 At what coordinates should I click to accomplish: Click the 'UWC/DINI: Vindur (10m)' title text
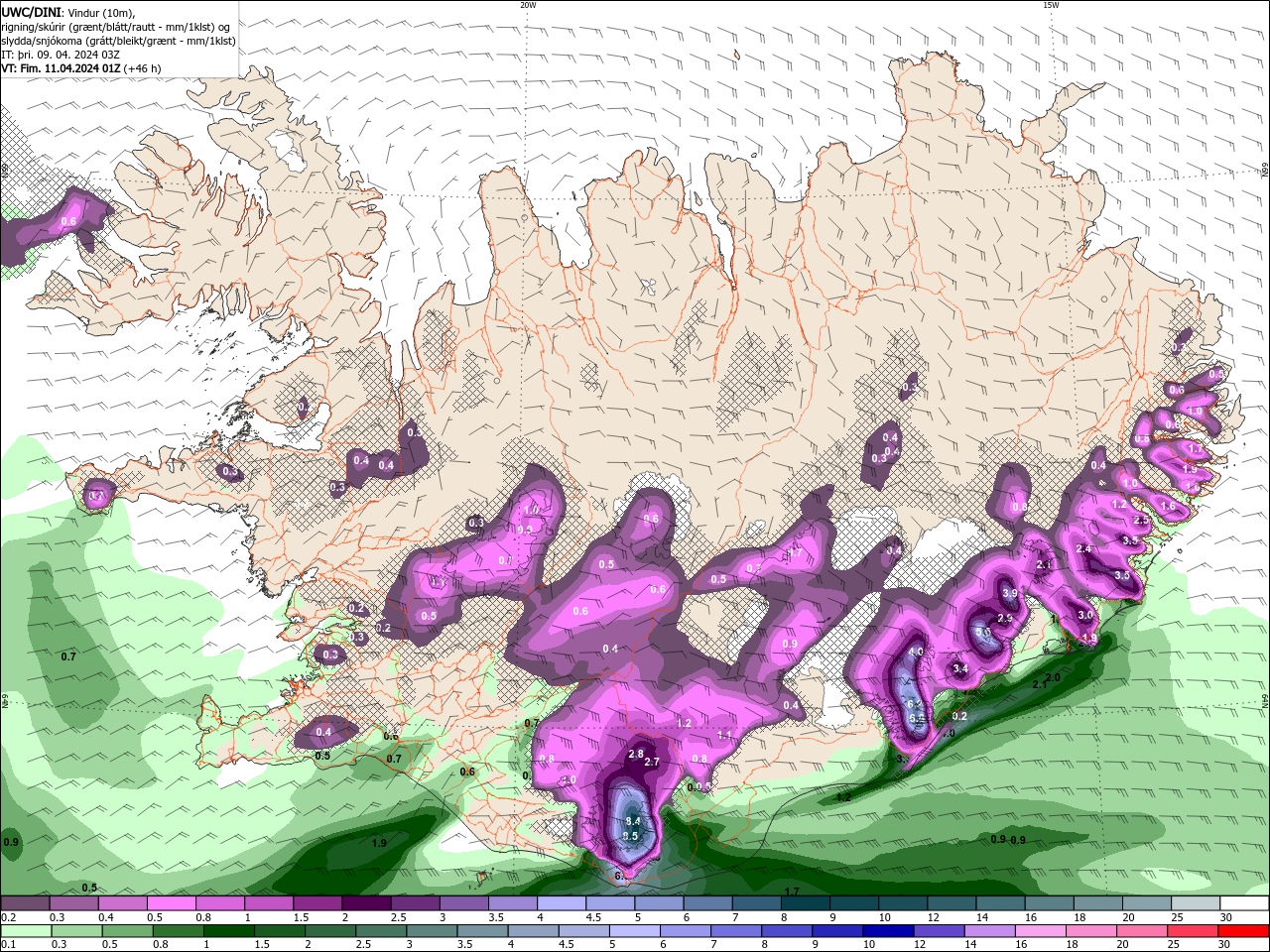pyautogui.click(x=66, y=12)
